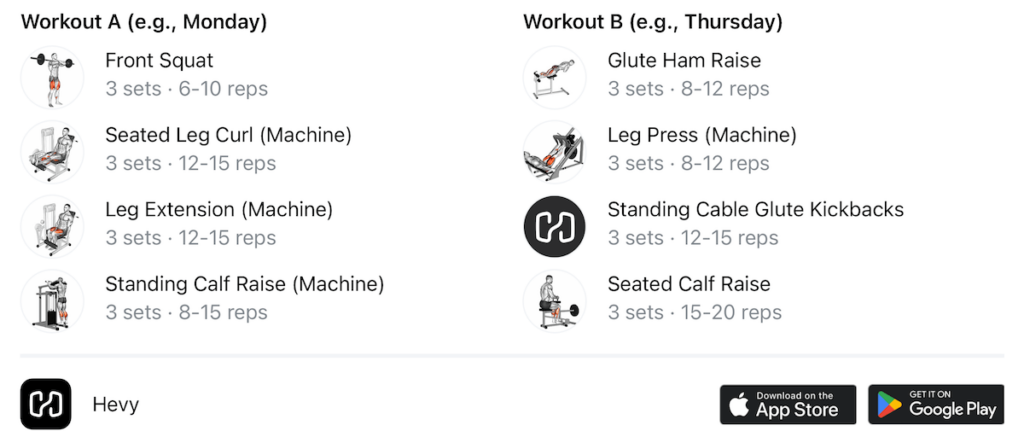Download on the App Store button
Image resolution: width=1024 pixels, height=431 pixels.
coord(788,404)
